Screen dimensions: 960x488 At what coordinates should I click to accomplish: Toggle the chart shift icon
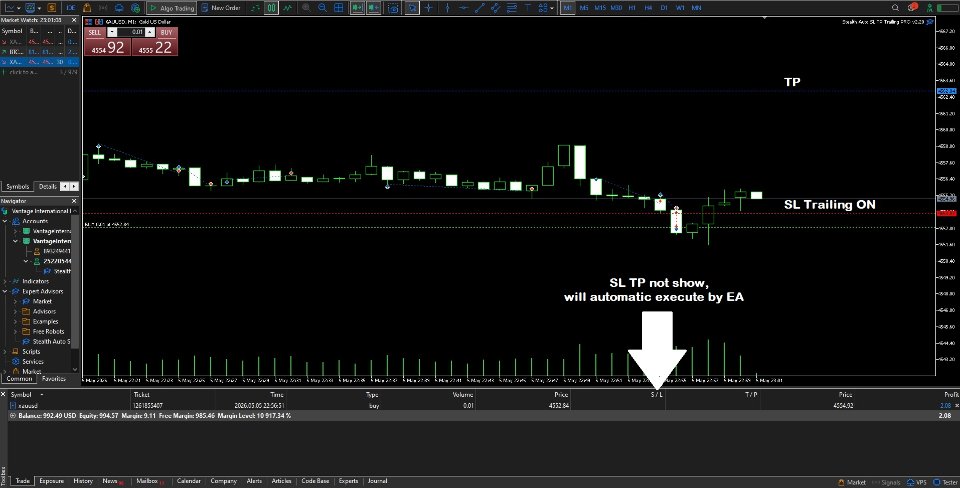[x=373, y=8]
